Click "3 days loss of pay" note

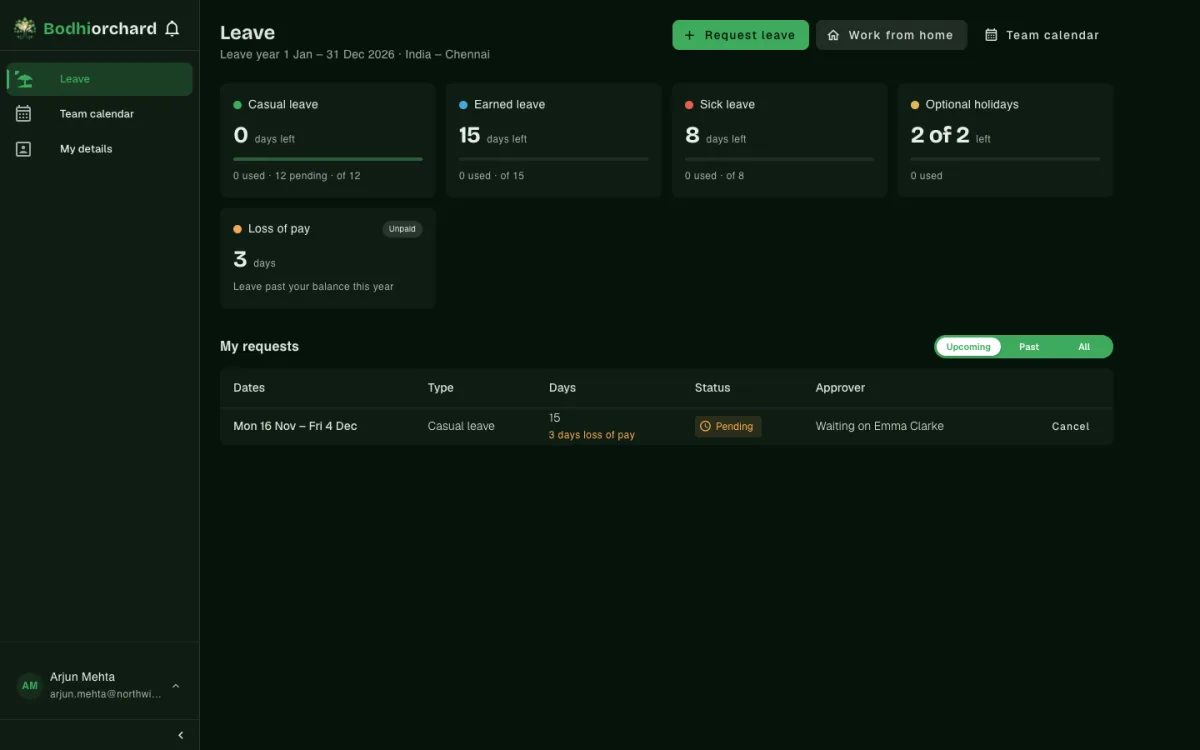[x=592, y=435]
